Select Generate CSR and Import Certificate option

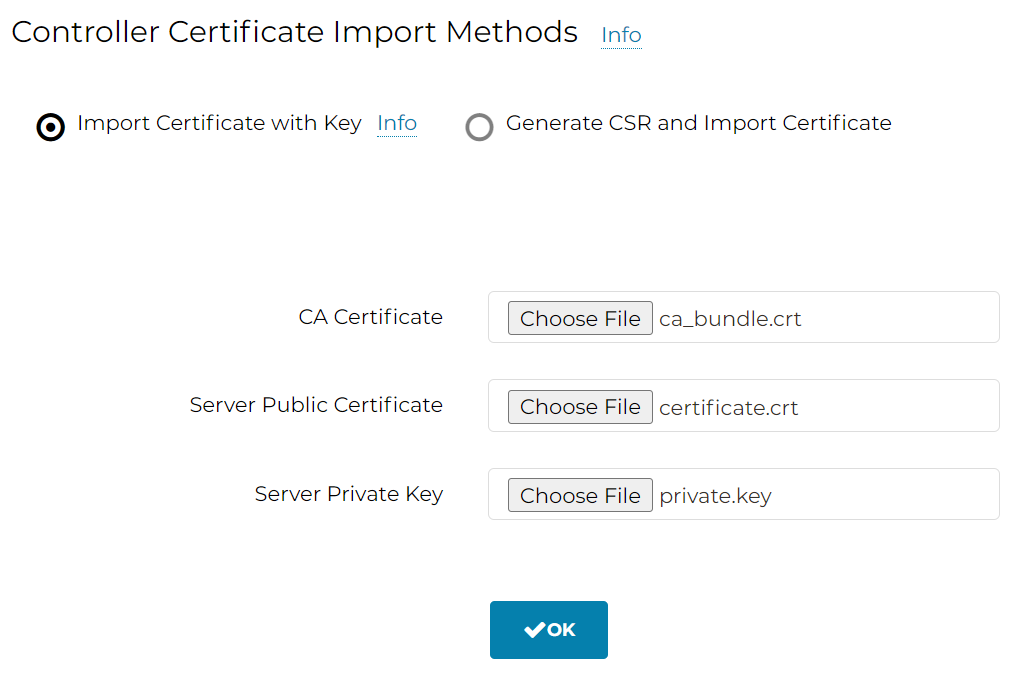pos(480,127)
